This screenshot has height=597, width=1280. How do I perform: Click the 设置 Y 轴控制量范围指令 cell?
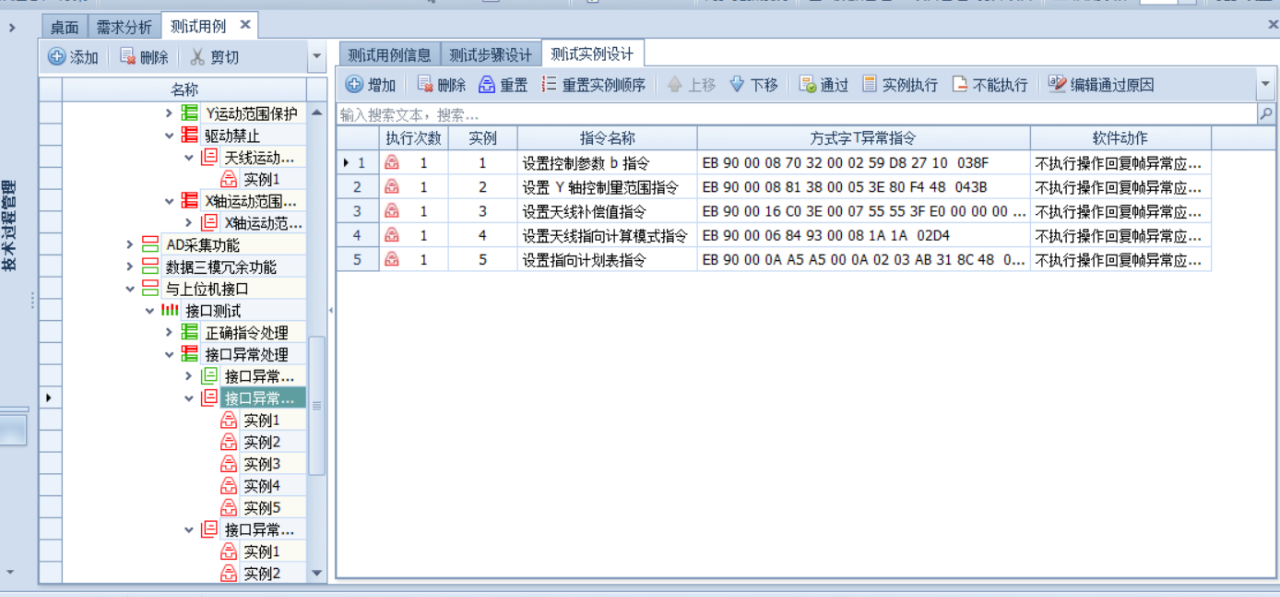[x=607, y=186]
